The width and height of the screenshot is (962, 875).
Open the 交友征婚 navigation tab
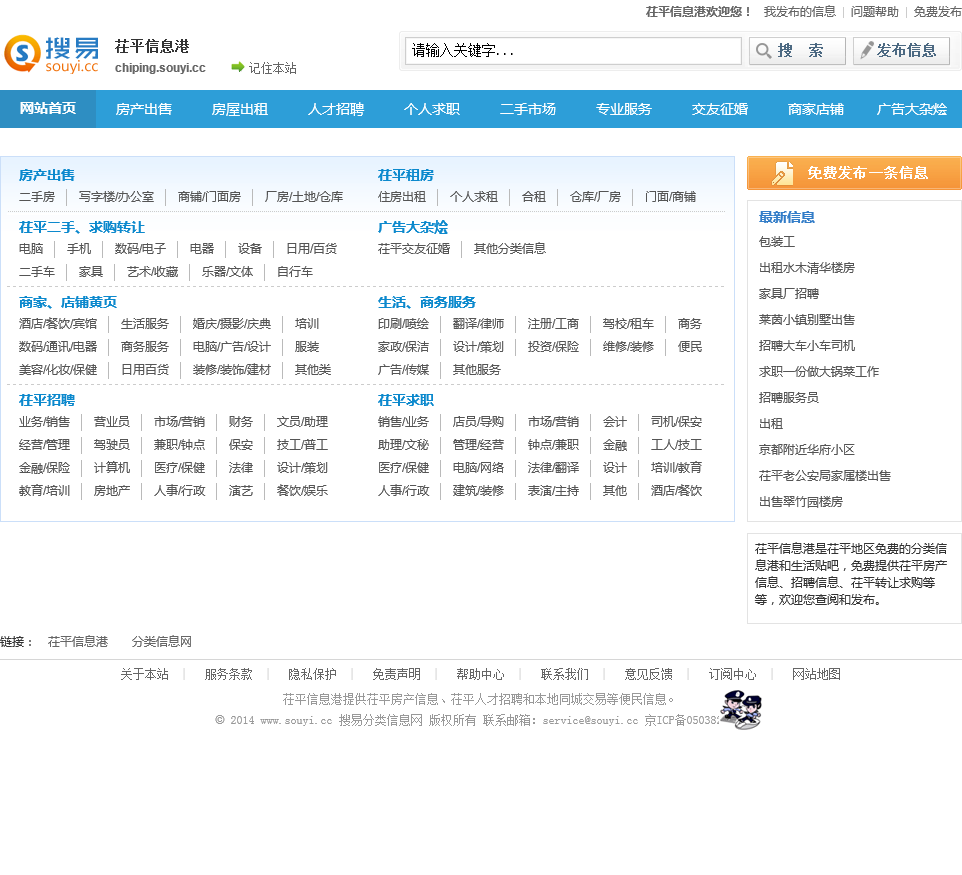(720, 109)
